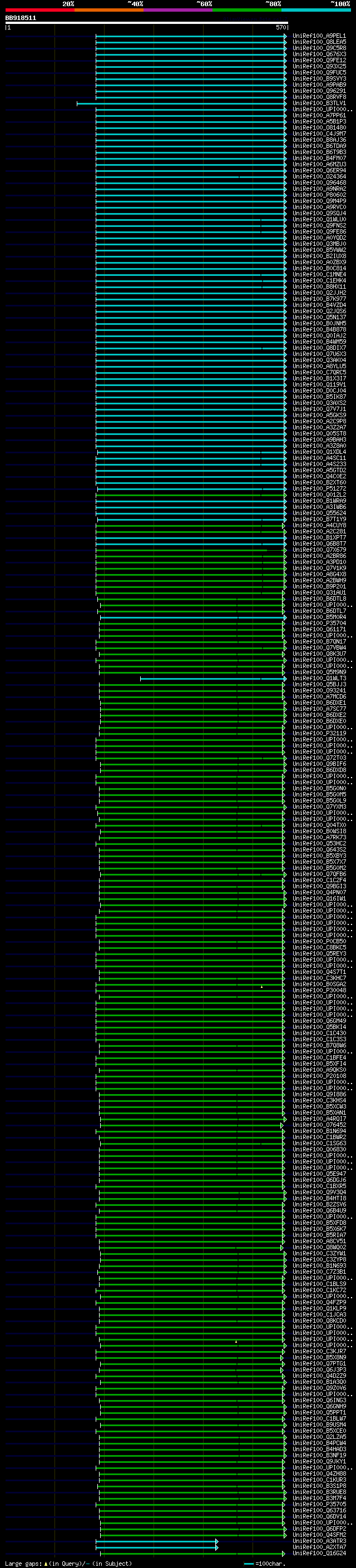Click the purple ~60% identity legend segment
This screenshot has height=1568, width=356.
177,10
